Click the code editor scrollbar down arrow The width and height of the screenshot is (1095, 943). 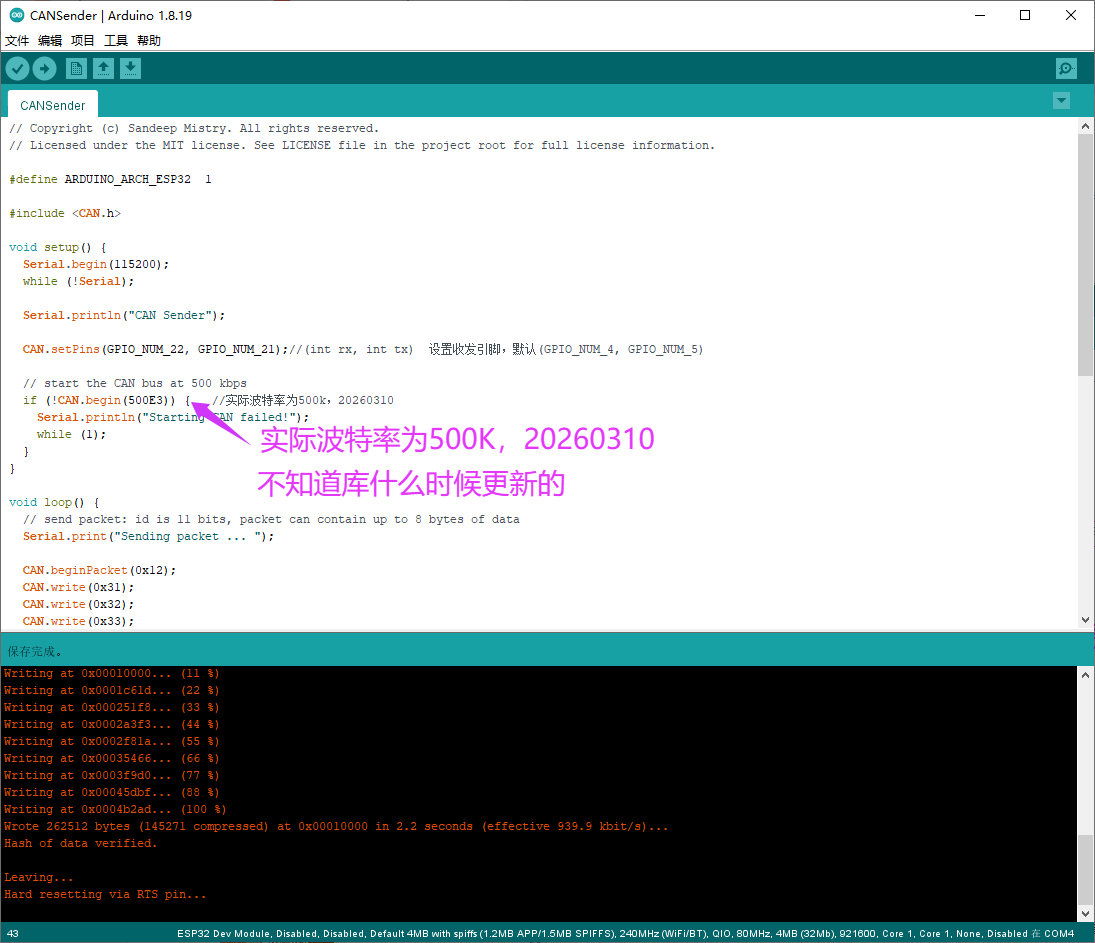click(1085, 620)
